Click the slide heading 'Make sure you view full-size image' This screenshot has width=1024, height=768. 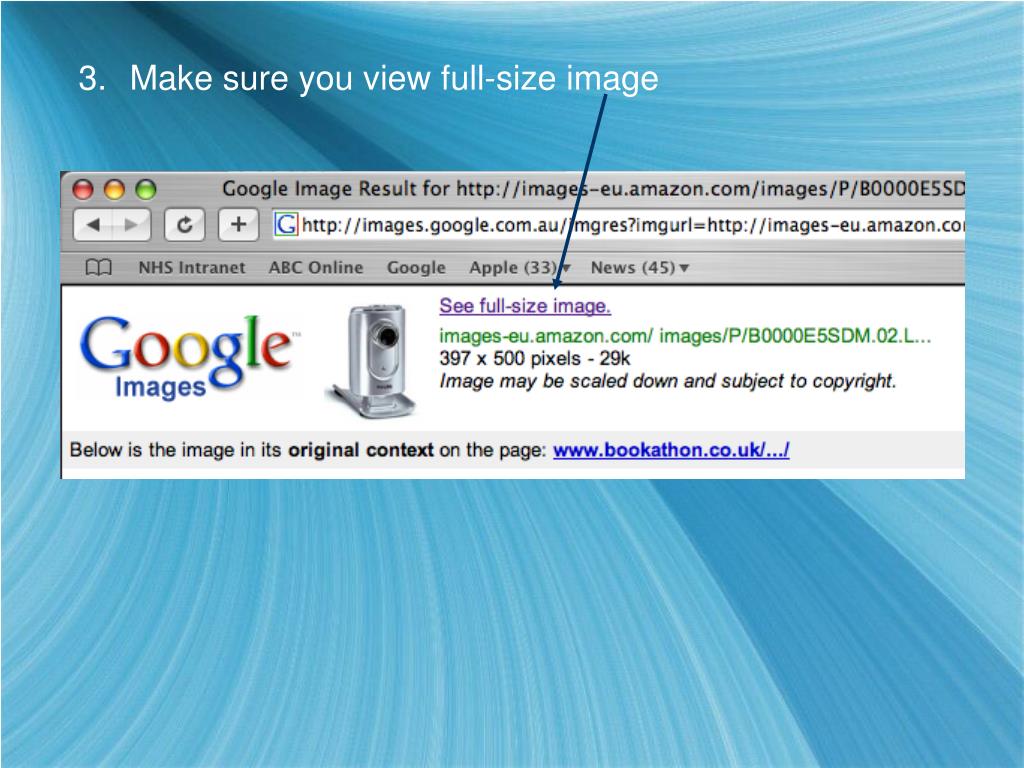394,78
